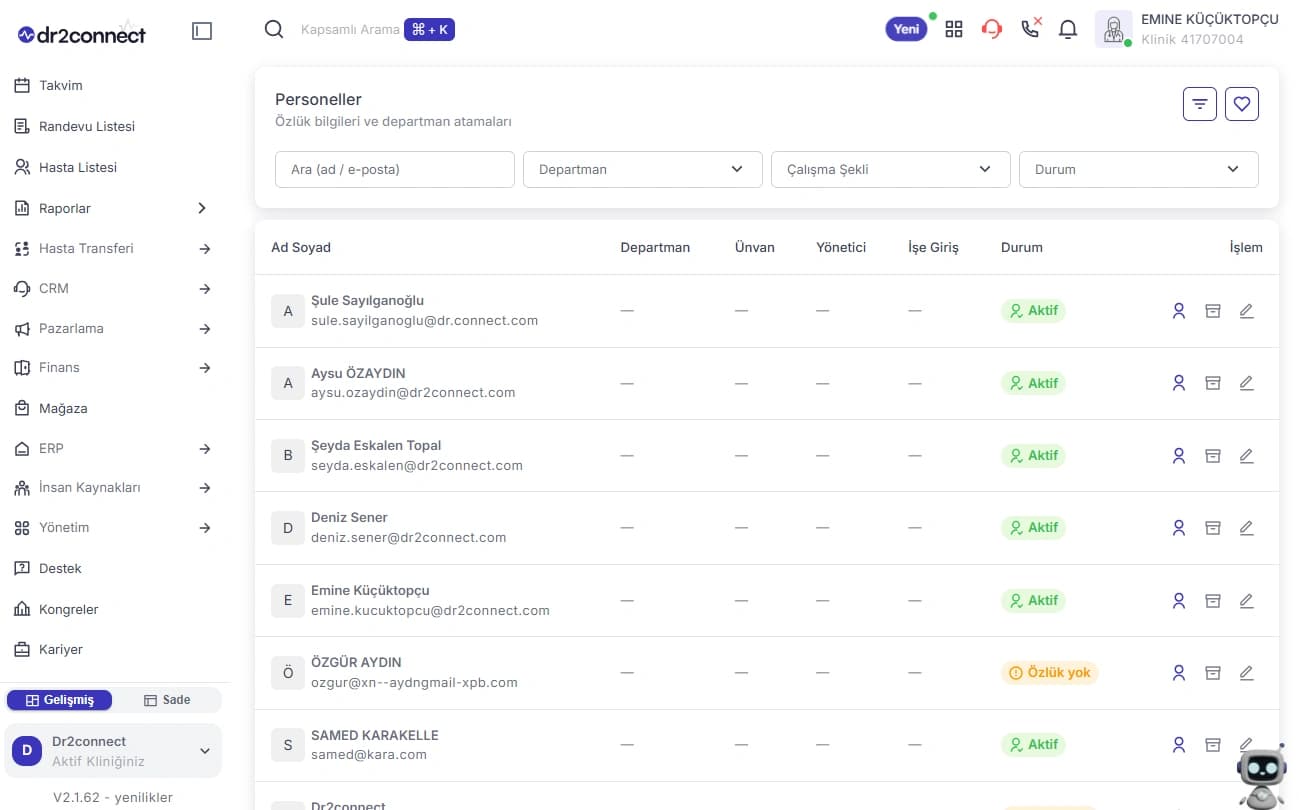Focus the Ara (ad / e-posta) field
This screenshot has width=1299, height=810.
[394, 169]
